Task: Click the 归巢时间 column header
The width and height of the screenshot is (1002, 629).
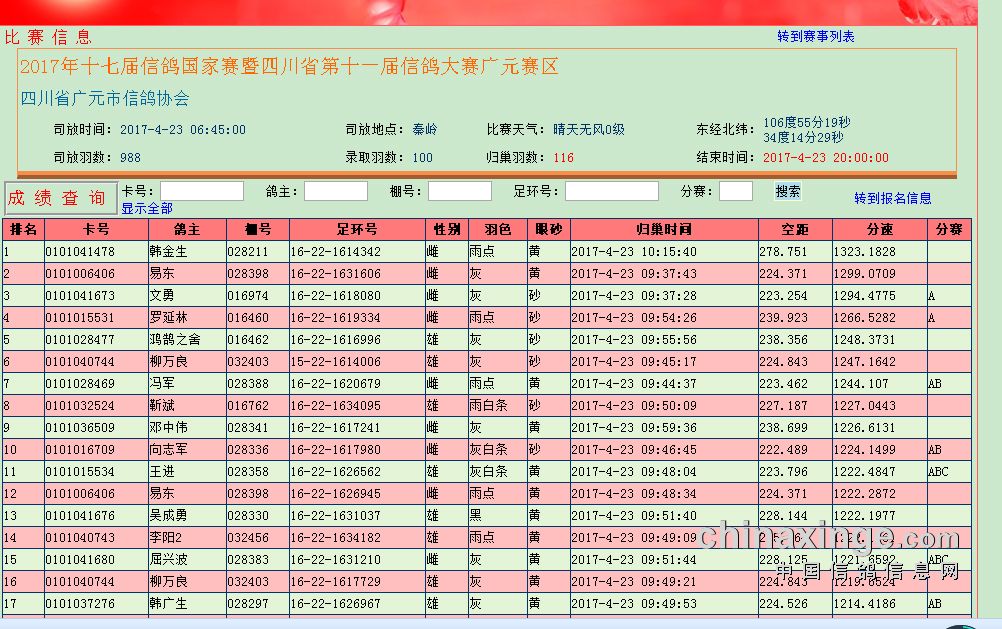Action: pyautogui.click(x=664, y=230)
